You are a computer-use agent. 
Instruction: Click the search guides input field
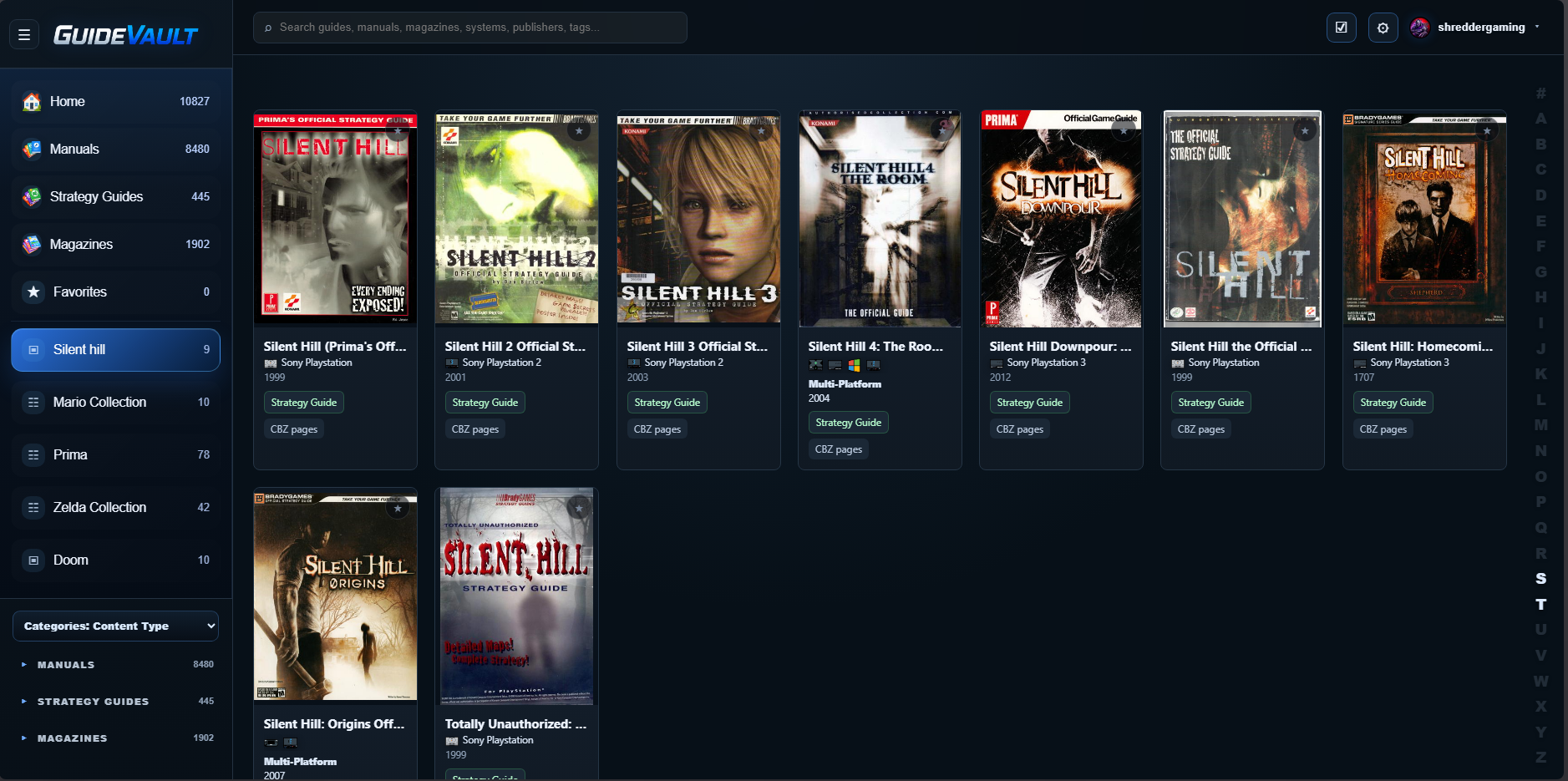(470, 28)
